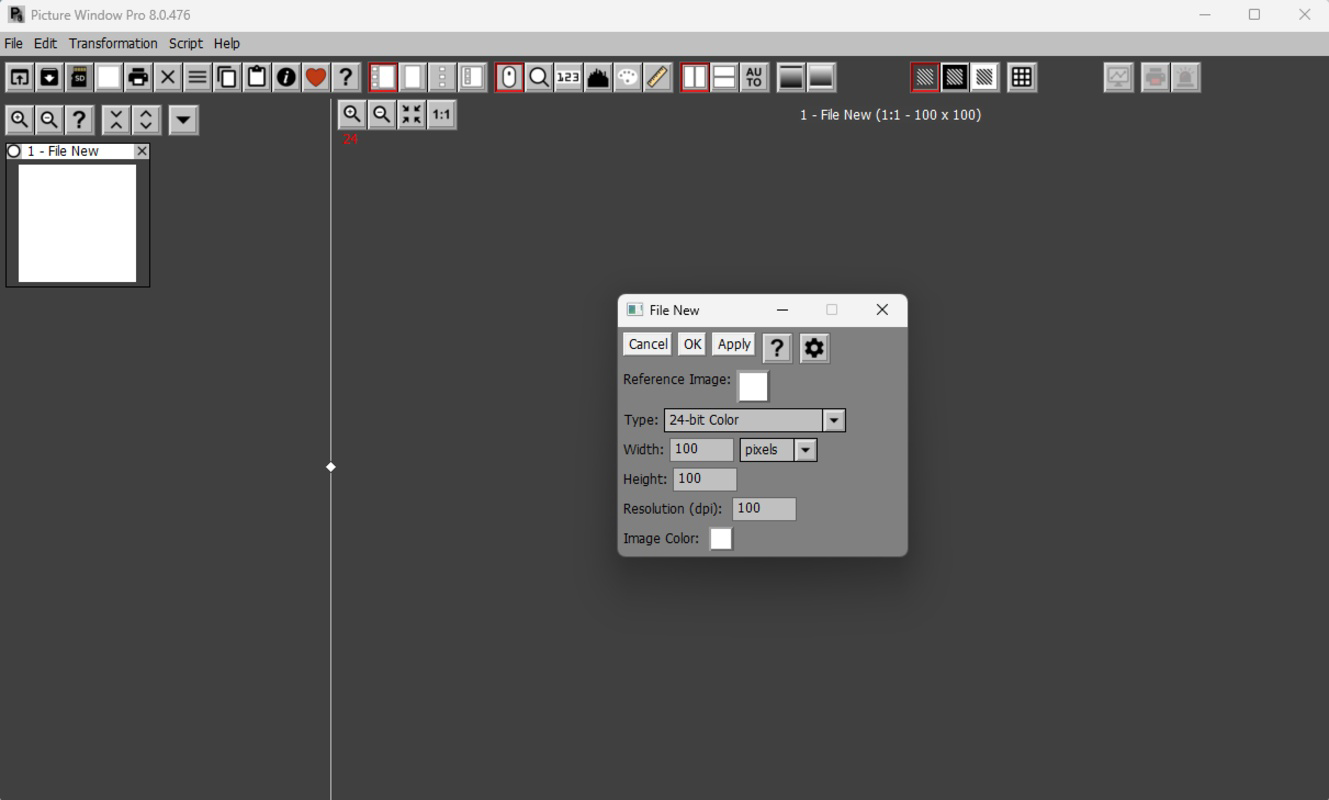Click Apply in the File New dialog
Image resolution: width=1329 pixels, height=800 pixels.
click(733, 344)
